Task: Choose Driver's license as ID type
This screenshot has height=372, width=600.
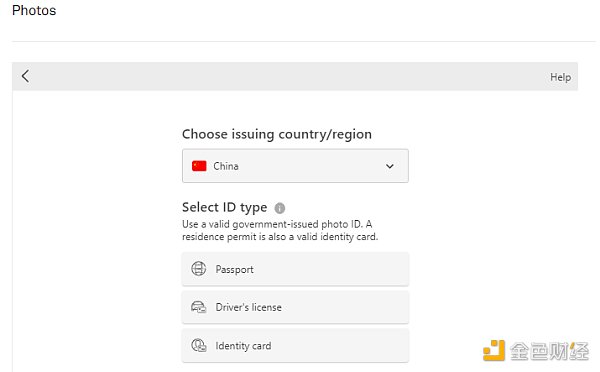Action: point(295,307)
